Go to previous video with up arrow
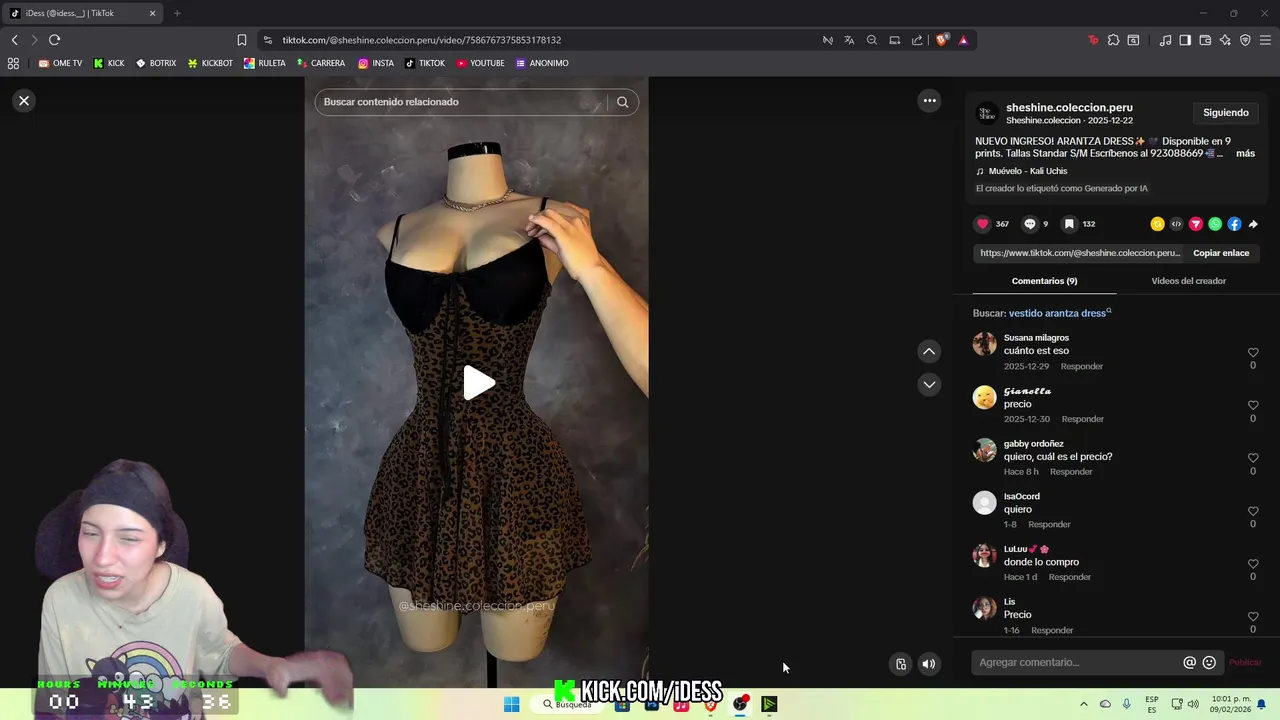Screen dimensions: 1280x720 (929, 351)
